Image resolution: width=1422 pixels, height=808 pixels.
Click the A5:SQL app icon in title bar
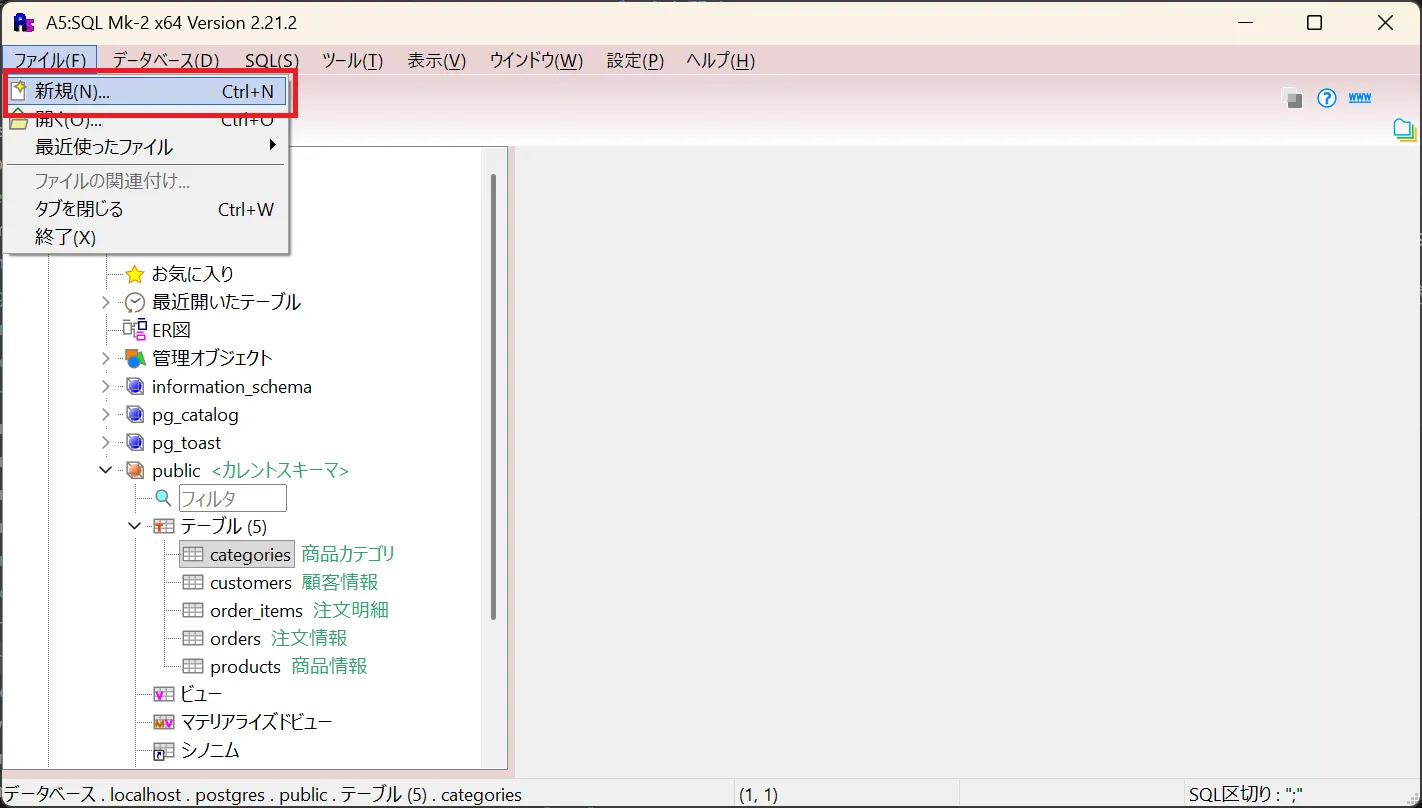click(x=24, y=22)
